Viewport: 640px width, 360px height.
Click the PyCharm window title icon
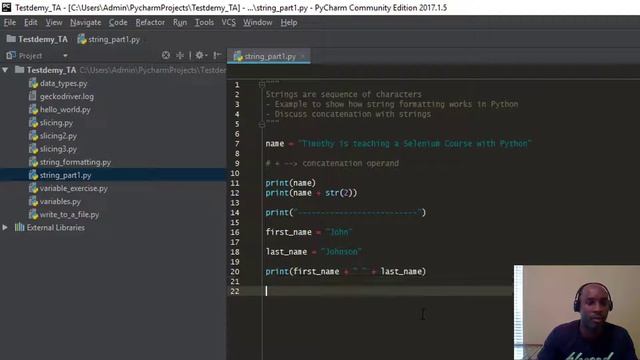tap(7, 7)
